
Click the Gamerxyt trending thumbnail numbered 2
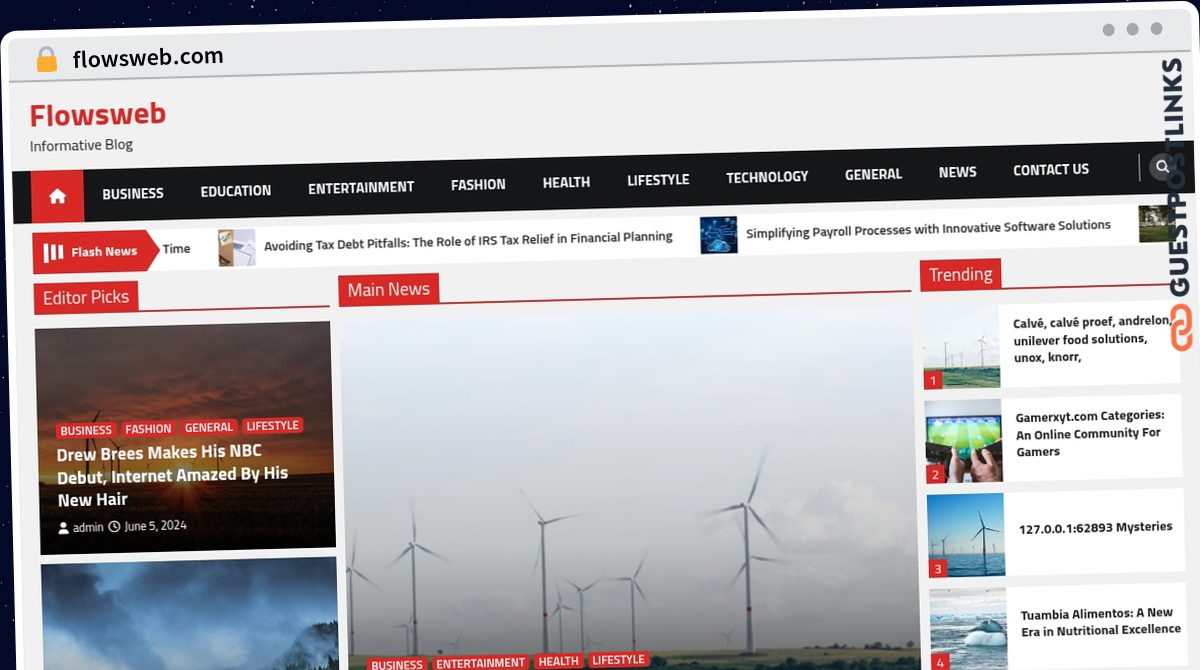click(x=963, y=441)
